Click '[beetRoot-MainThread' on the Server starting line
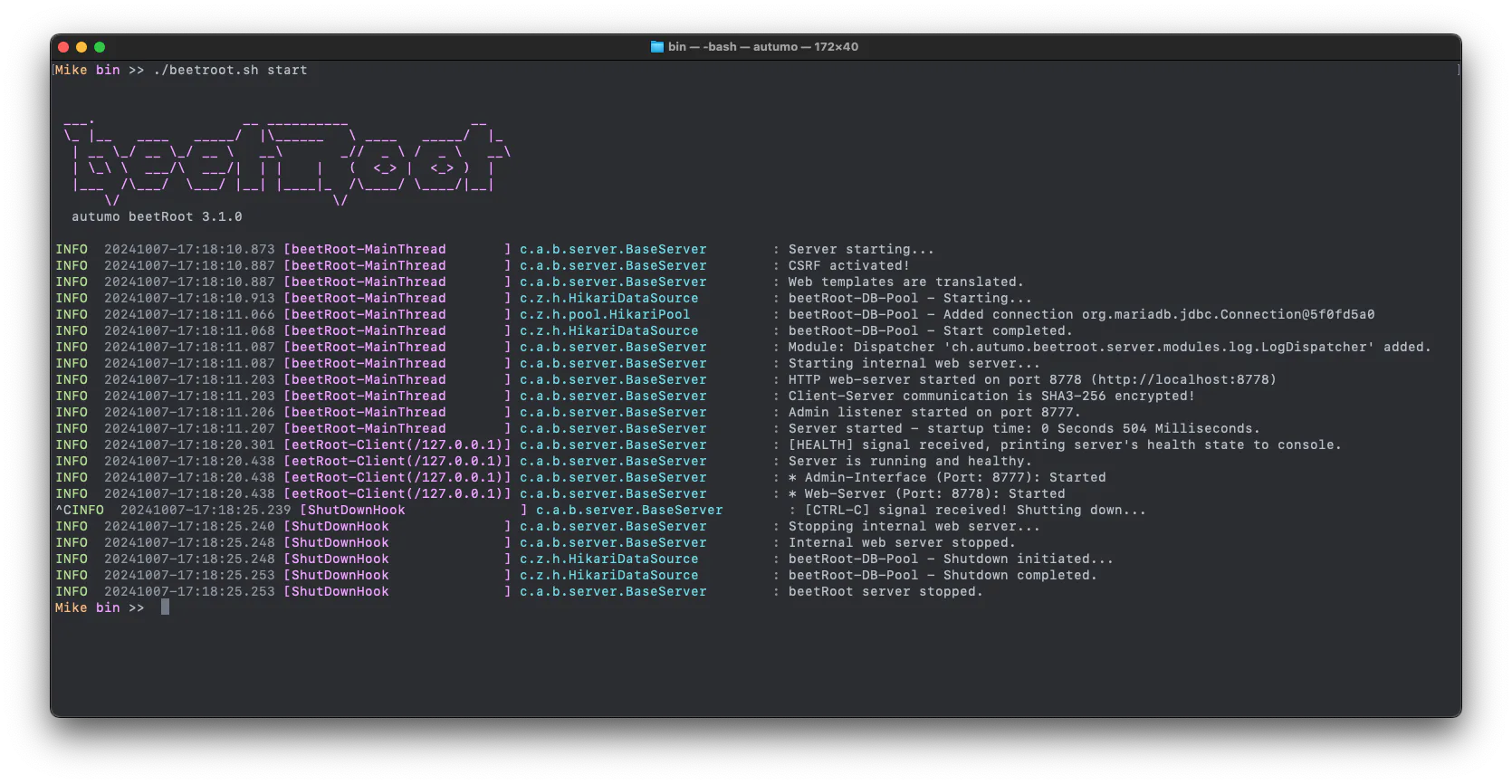 pos(365,249)
